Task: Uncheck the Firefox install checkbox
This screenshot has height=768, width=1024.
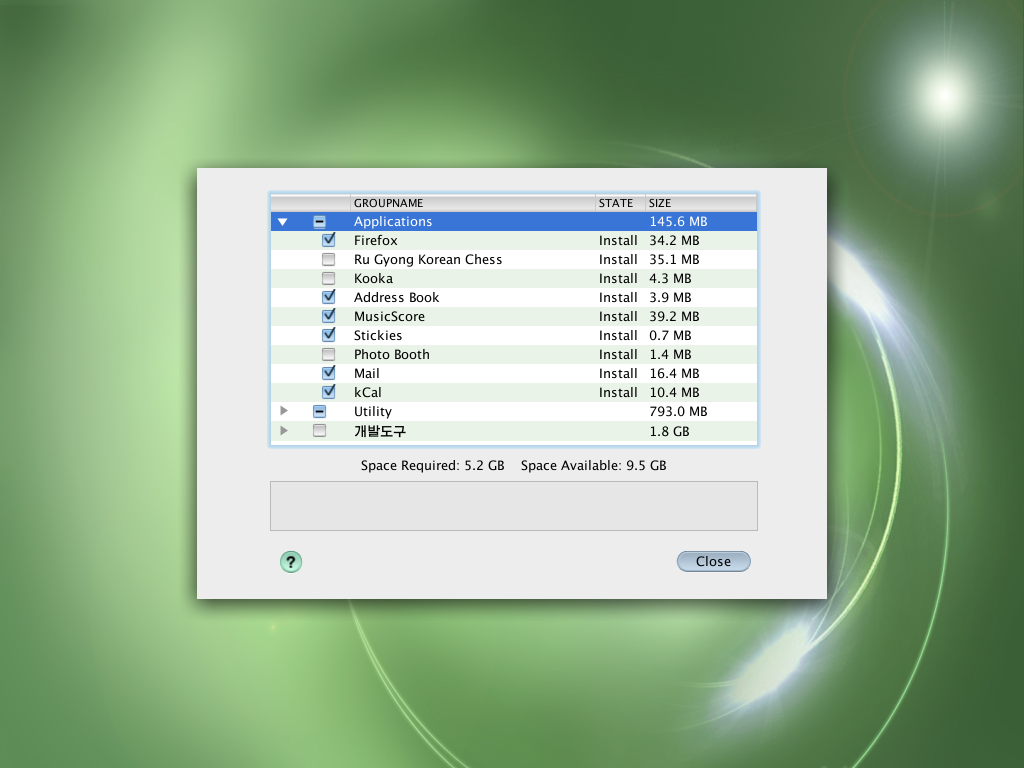Action: click(x=329, y=240)
